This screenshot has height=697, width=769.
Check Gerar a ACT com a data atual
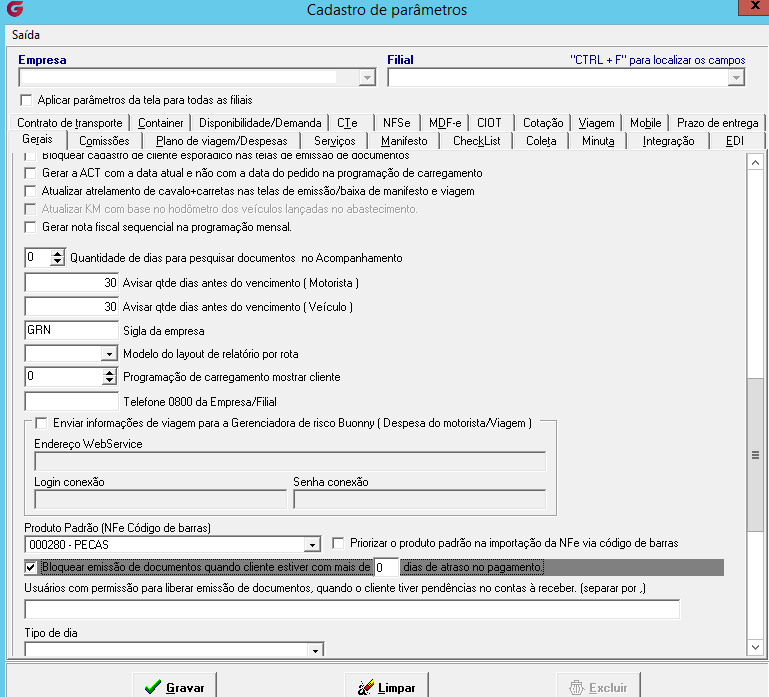tap(30, 173)
